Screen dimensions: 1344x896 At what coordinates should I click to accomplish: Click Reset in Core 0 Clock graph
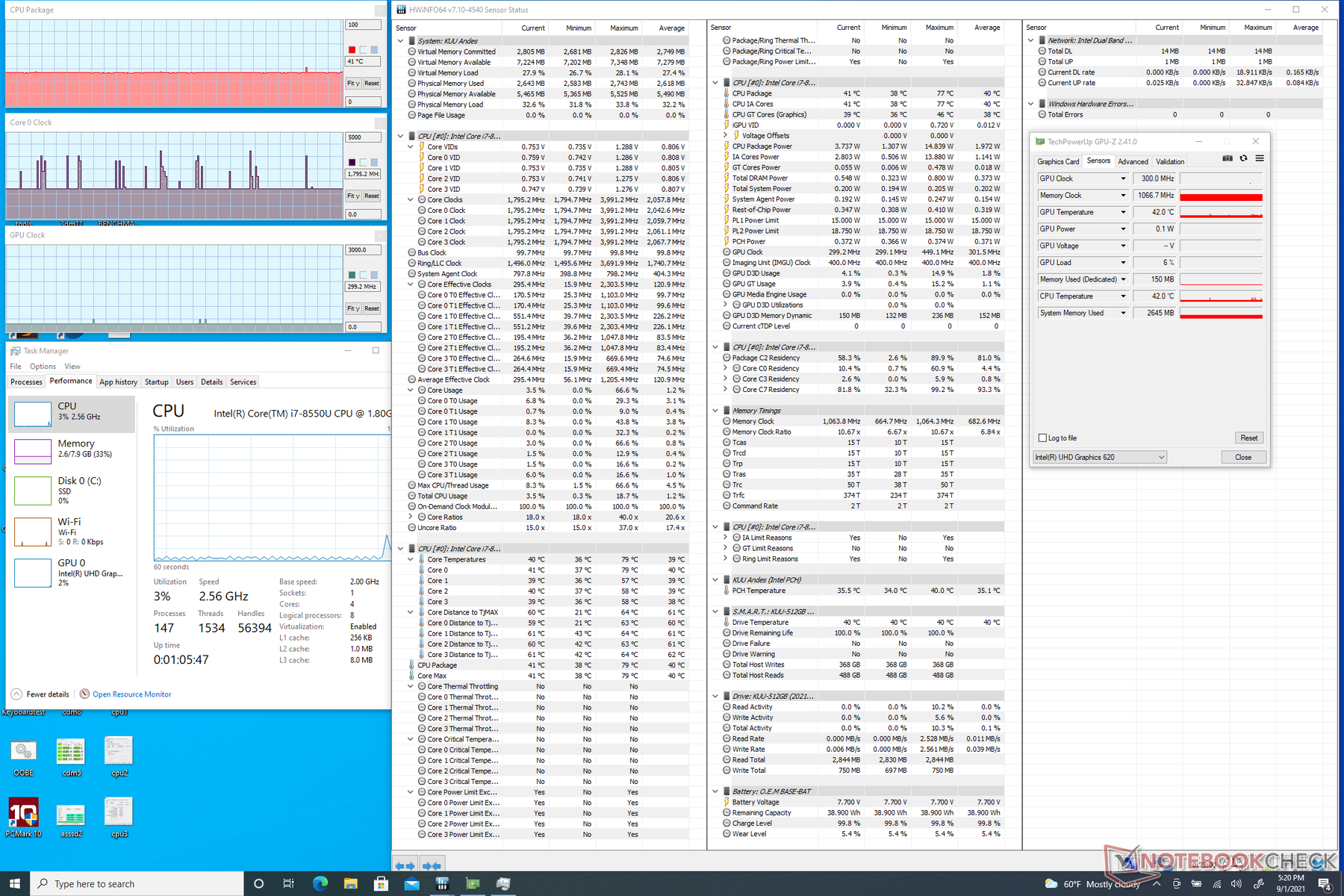pos(372,196)
